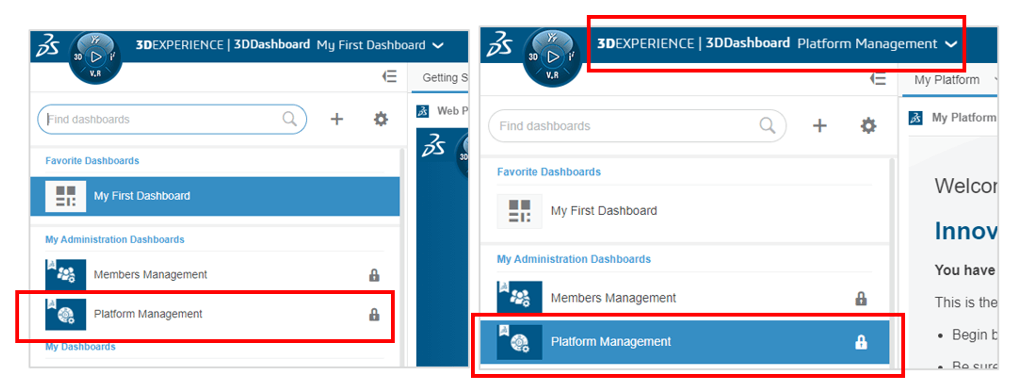Click My Administration Dashboards heading in left window
Viewport: 1013px width, 388px height.
[x=115, y=240]
